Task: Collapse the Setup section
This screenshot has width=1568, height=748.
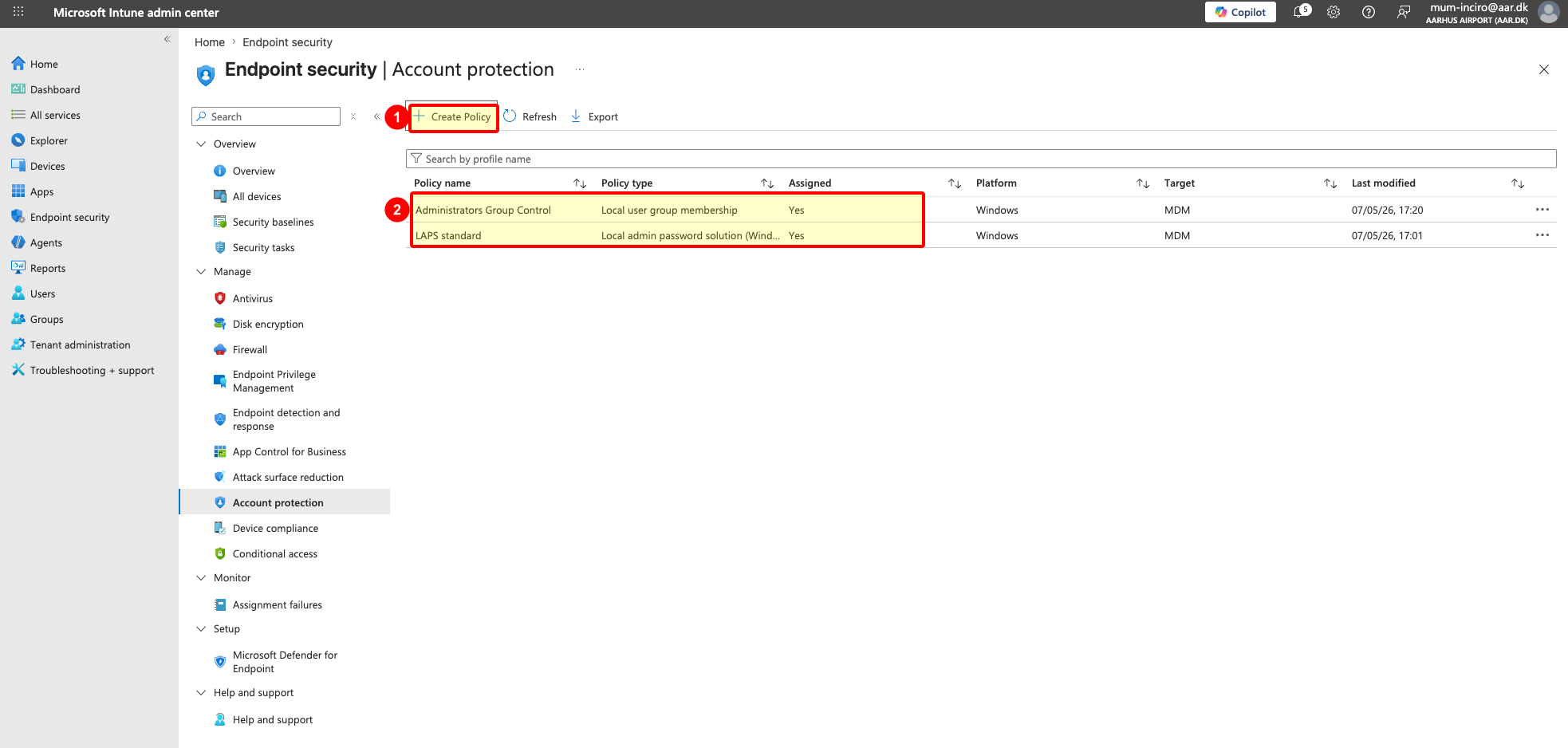Action: tap(201, 629)
